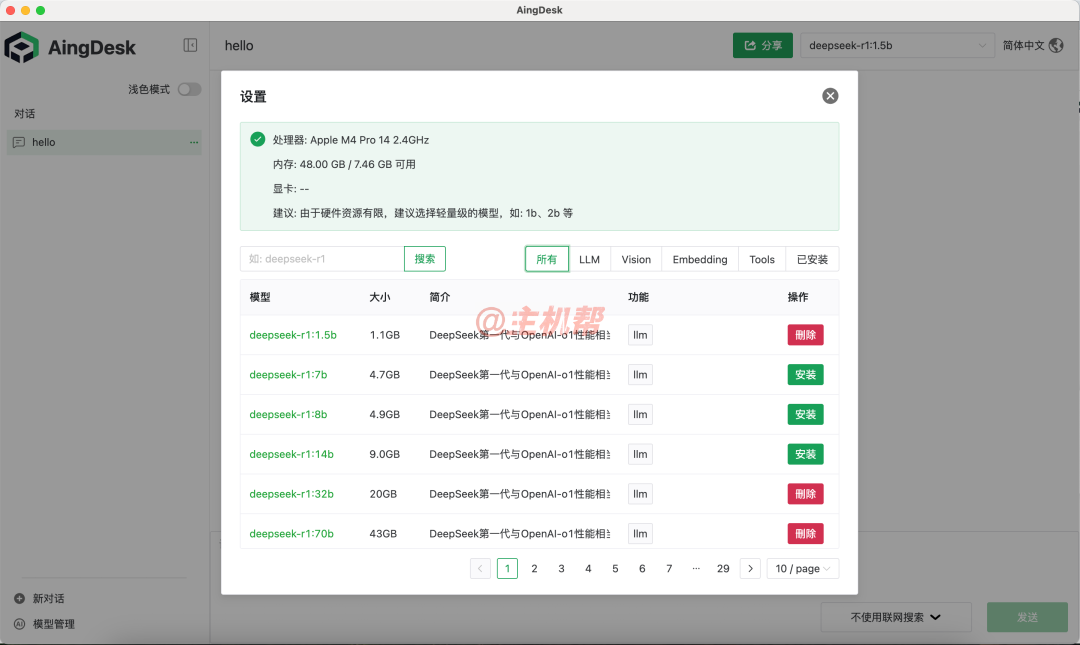
Task: Select the Embedding filter tab
Action: click(700, 259)
